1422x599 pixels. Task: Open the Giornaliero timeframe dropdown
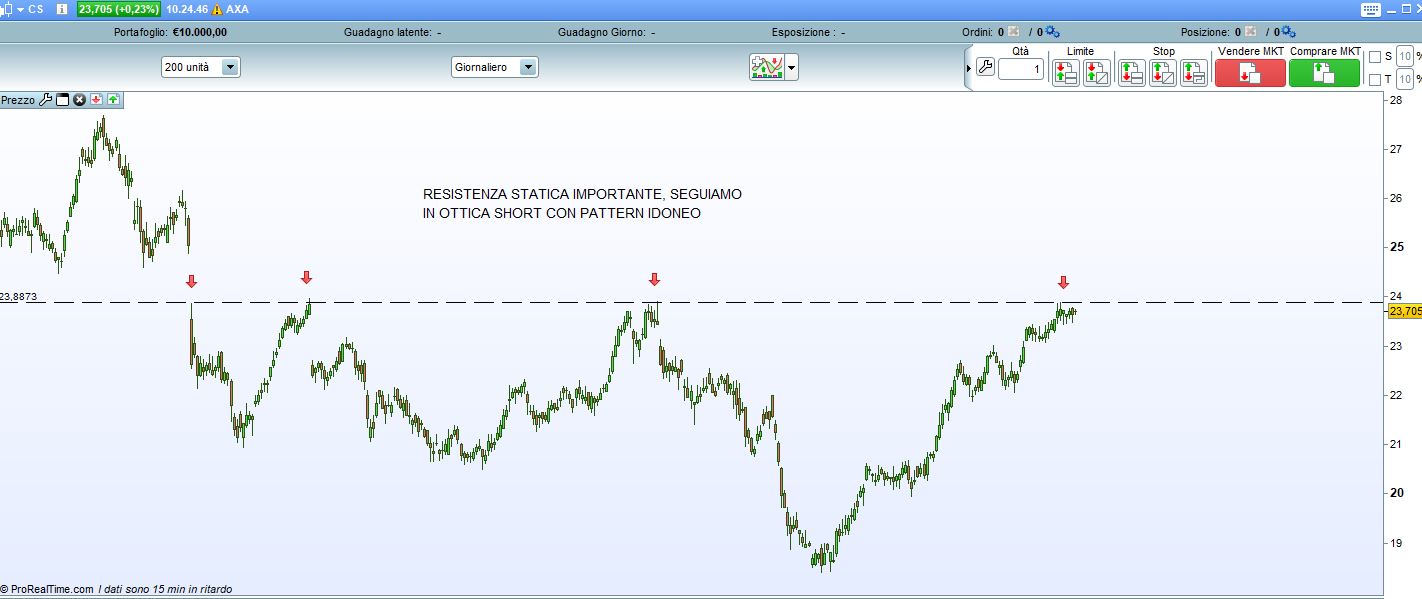tap(528, 67)
